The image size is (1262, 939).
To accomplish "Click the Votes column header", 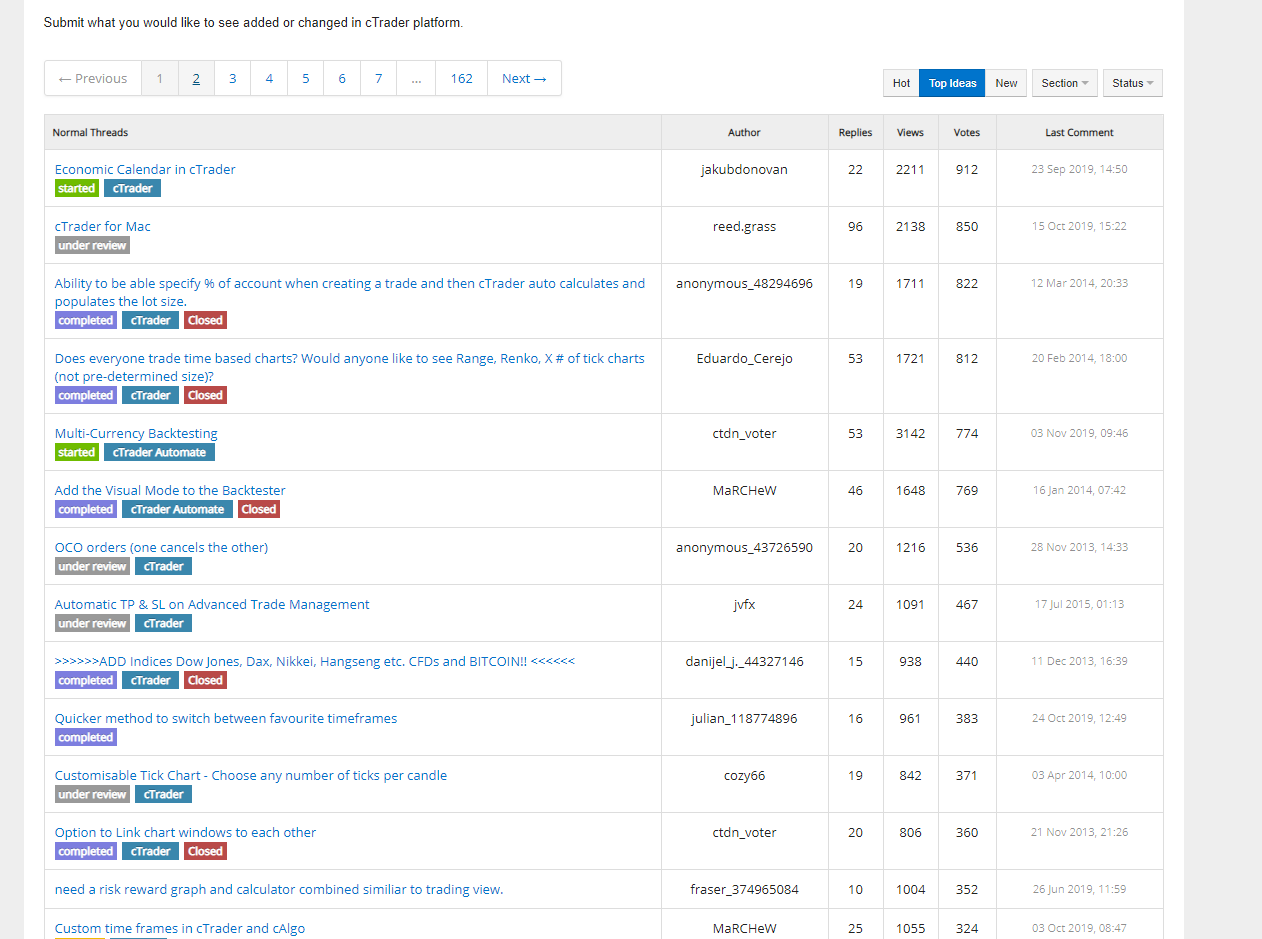I will (x=967, y=132).
